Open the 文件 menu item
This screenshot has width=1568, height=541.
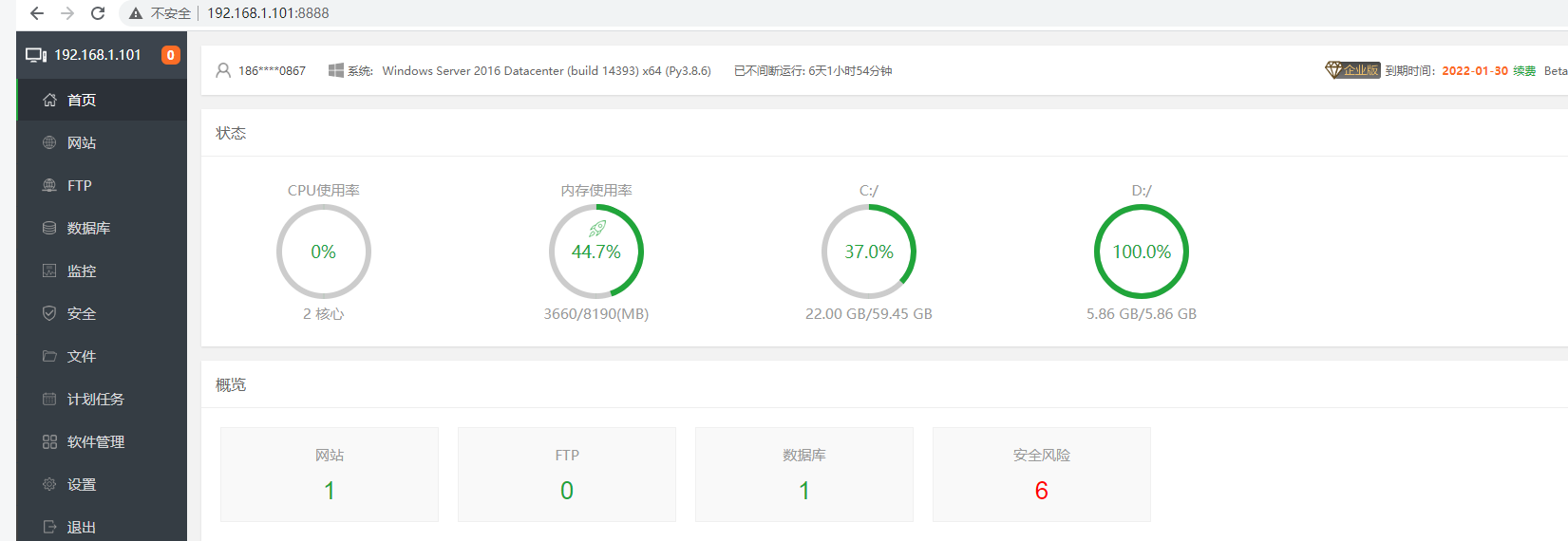102,356
